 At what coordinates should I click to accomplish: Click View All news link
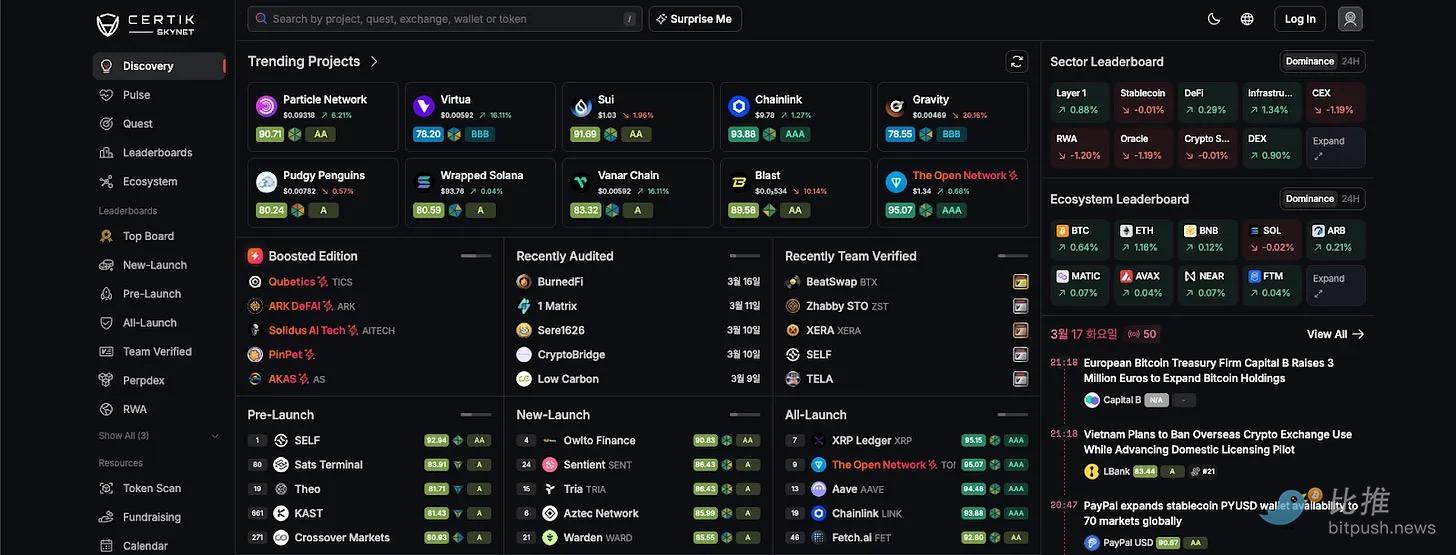pos(1335,334)
